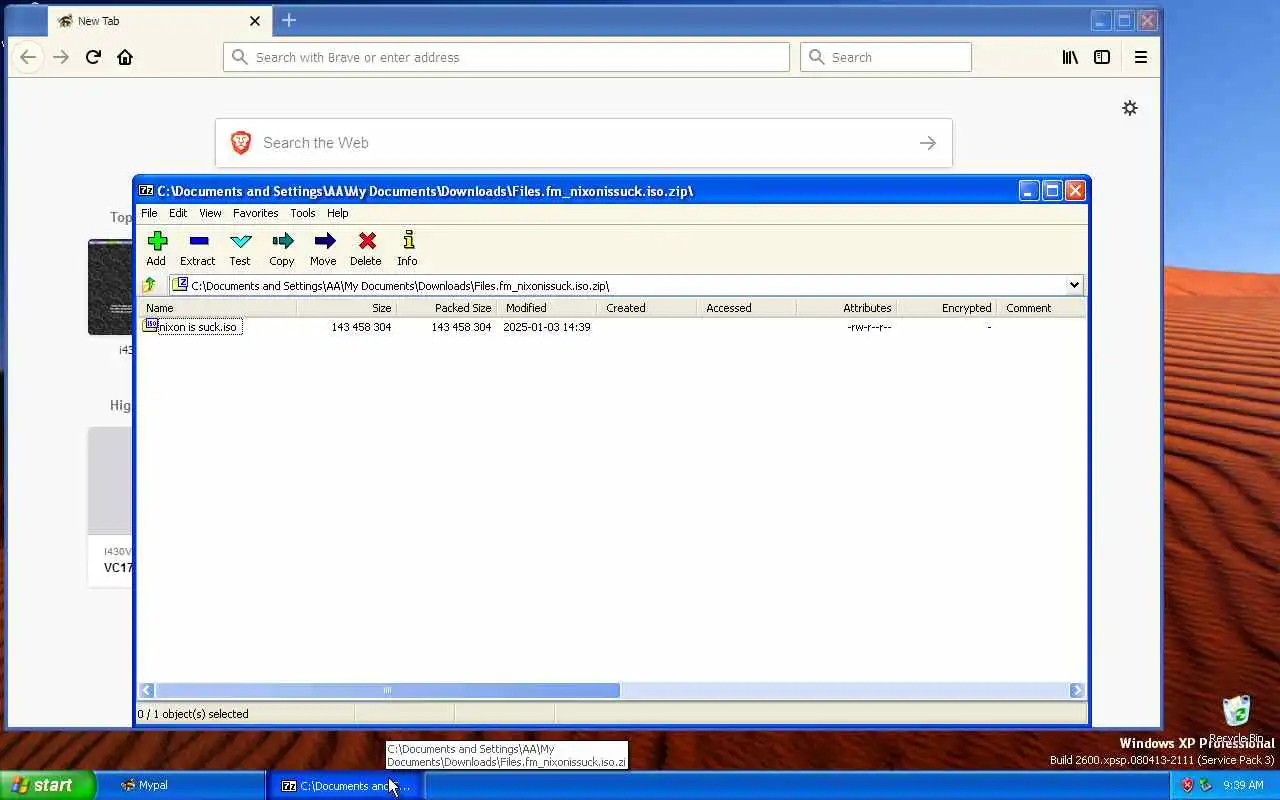
Task: Click horizontal scrollbar left arrow
Action: (147, 690)
